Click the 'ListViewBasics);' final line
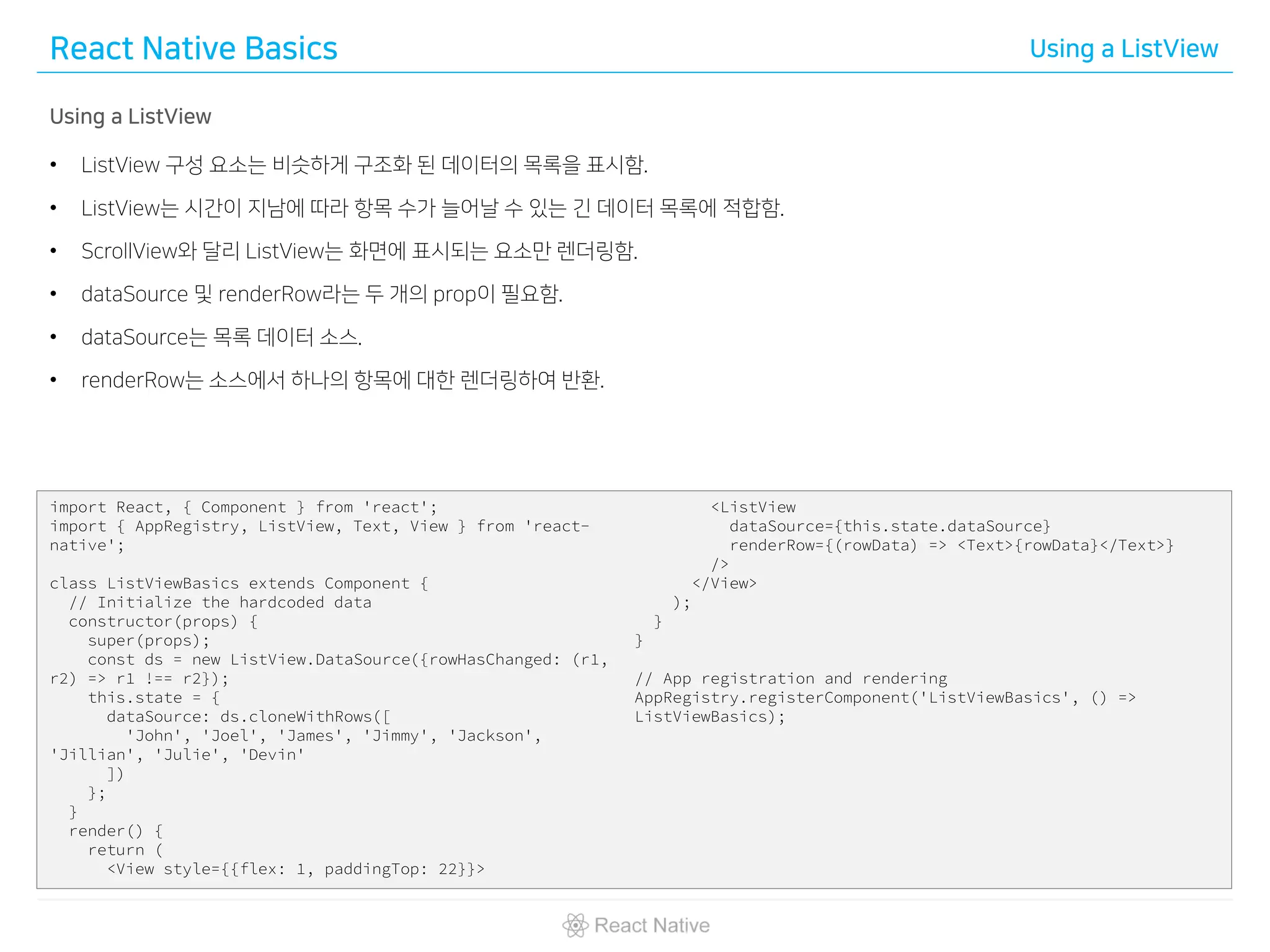The image size is (1270, 952). pyautogui.click(x=710, y=716)
